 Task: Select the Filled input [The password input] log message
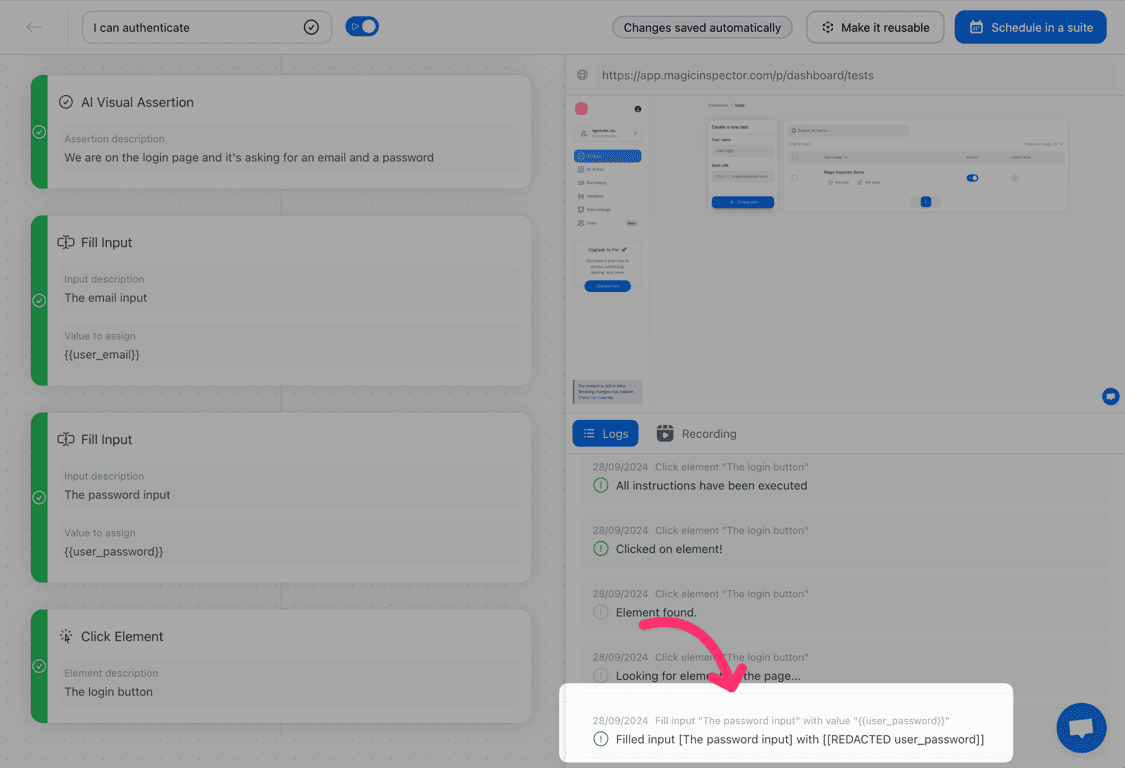800,739
